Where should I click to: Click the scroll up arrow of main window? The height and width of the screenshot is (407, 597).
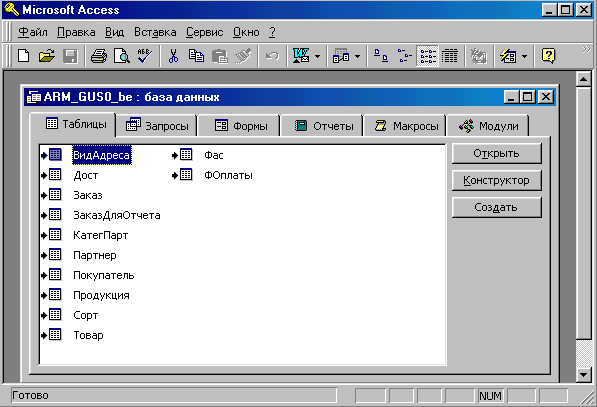[x=583, y=79]
